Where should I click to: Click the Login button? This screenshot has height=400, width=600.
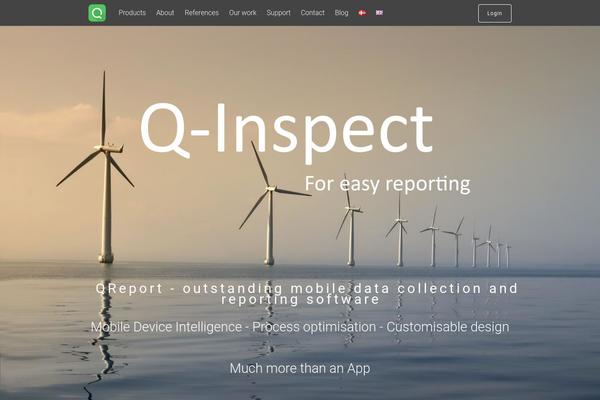click(x=495, y=13)
